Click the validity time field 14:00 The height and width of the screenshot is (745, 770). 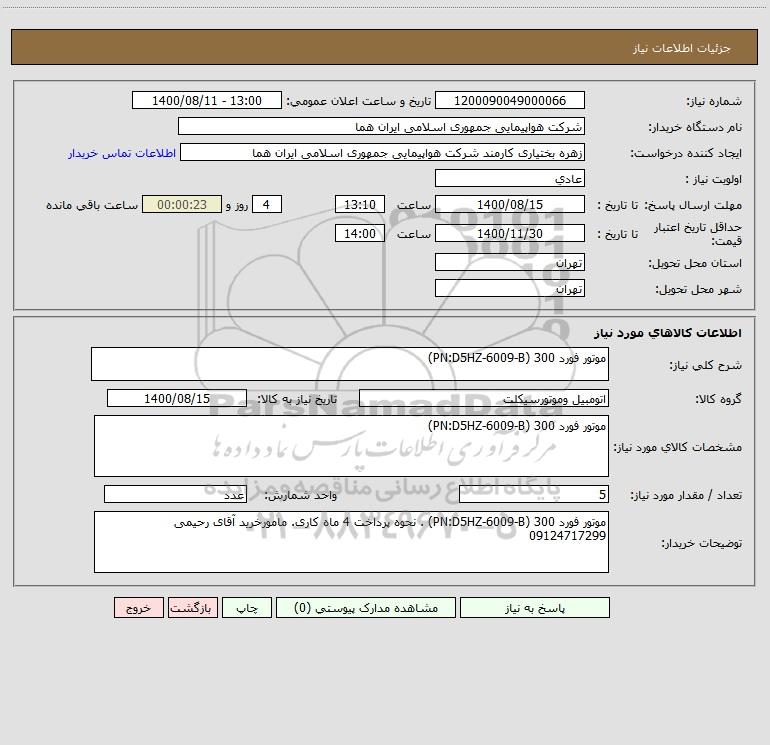(359, 233)
